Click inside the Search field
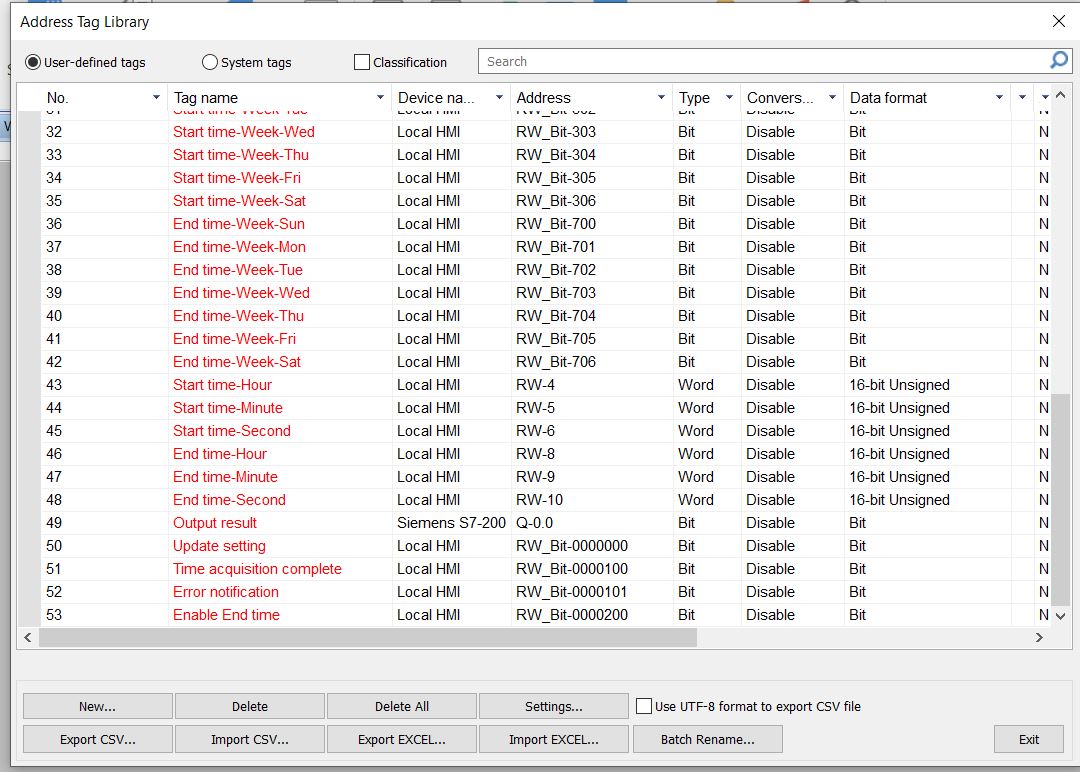 [760, 61]
